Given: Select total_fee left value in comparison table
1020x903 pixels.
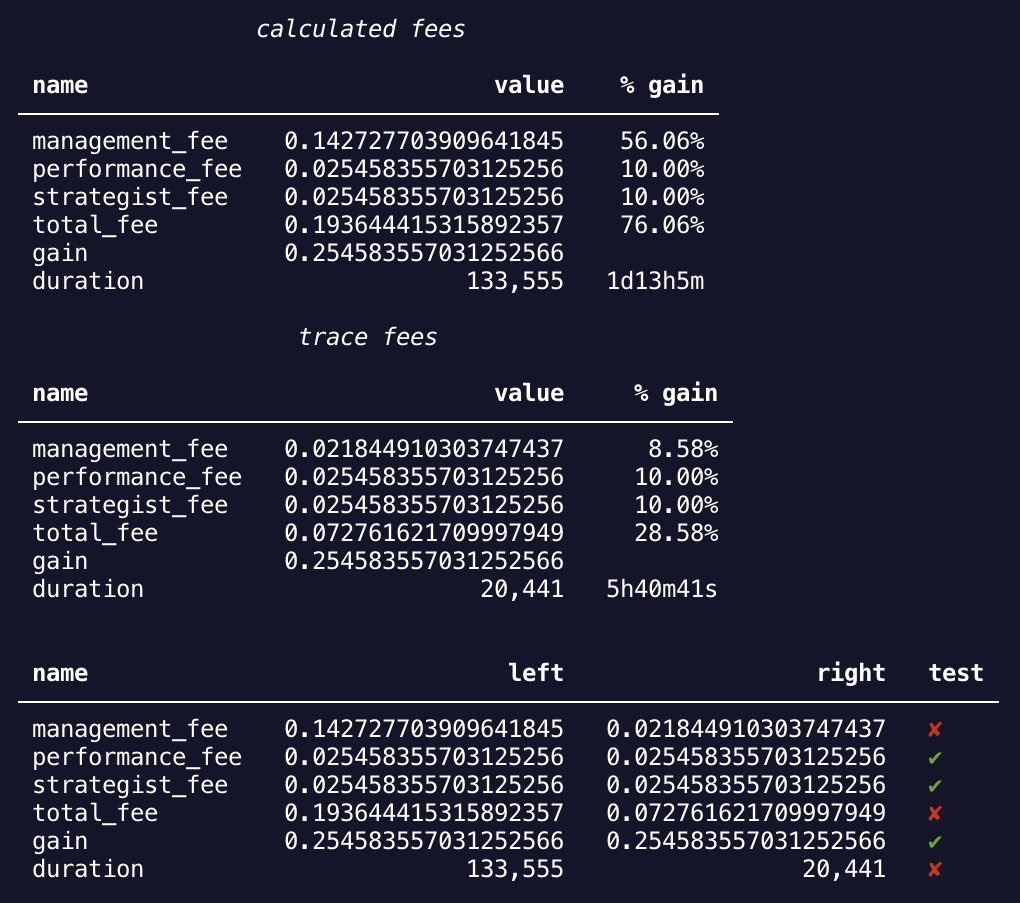Looking at the screenshot, I should [x=424, y=813].
